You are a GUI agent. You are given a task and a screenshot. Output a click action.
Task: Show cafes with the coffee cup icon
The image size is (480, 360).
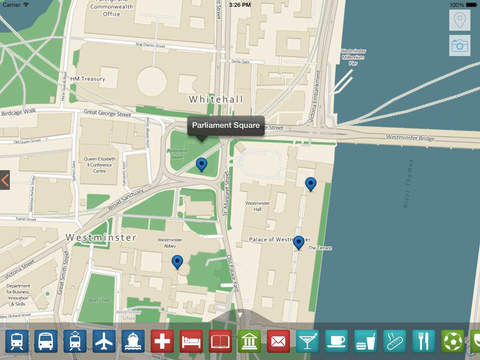(x=337, y=341)
